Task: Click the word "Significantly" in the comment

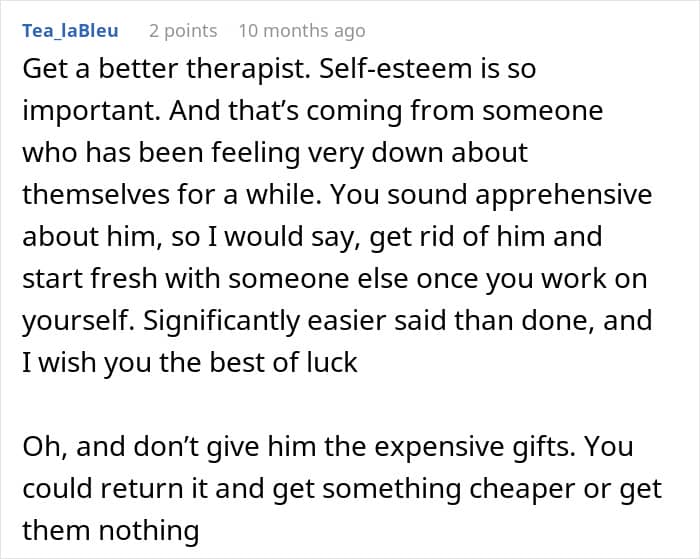Action: [x=251, y=320]
